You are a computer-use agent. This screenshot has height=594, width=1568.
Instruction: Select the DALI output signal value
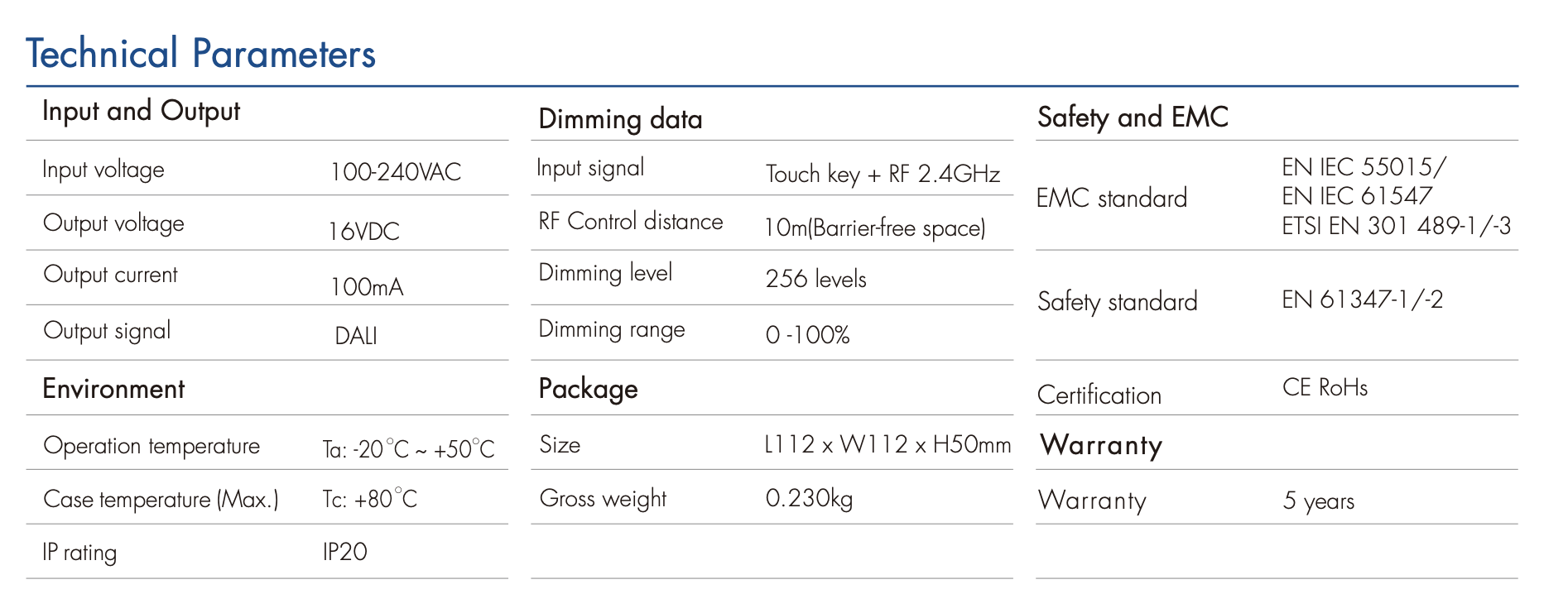pyautogui.click(x=355, y=336)
